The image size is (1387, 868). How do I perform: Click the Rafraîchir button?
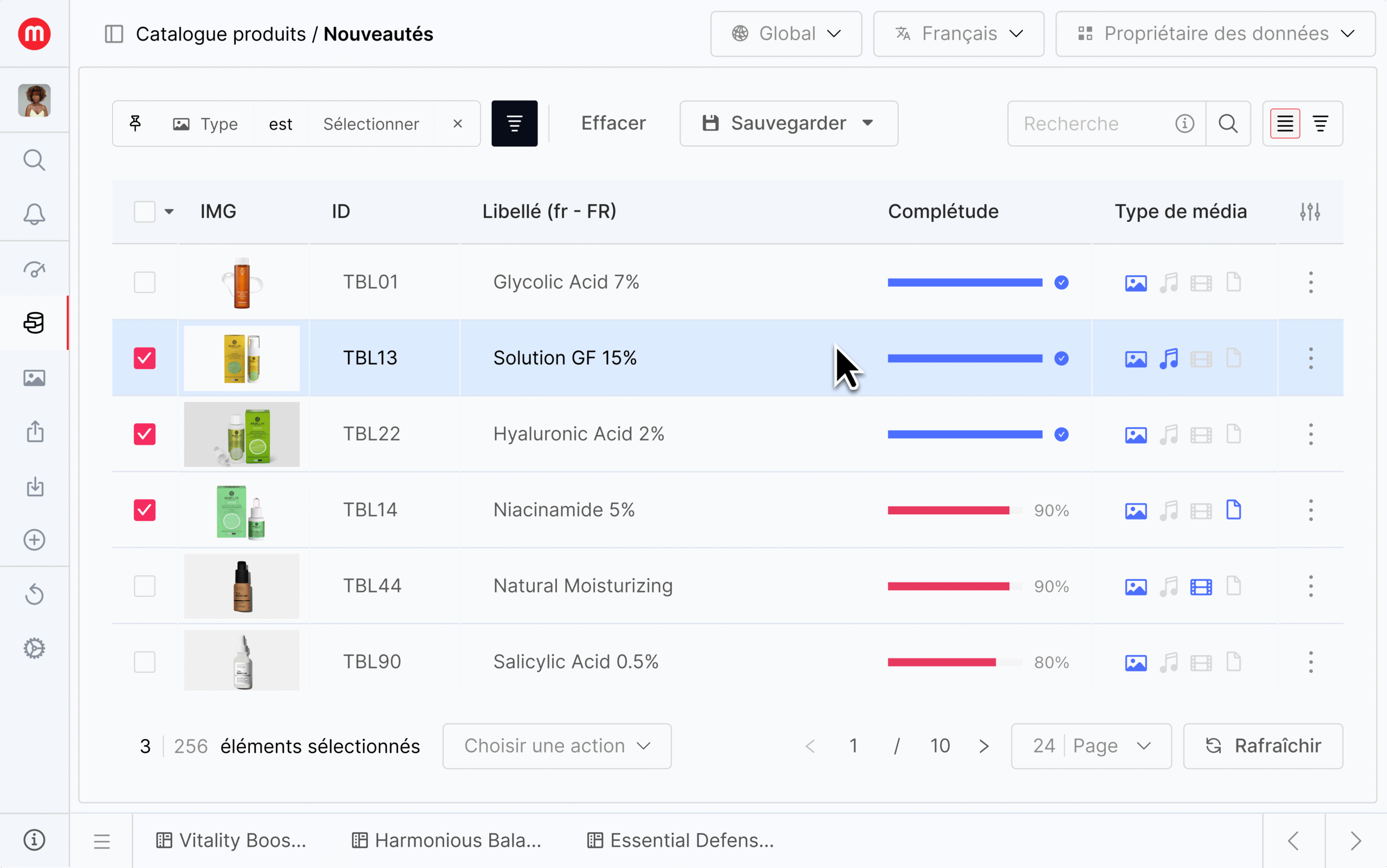1262,746
